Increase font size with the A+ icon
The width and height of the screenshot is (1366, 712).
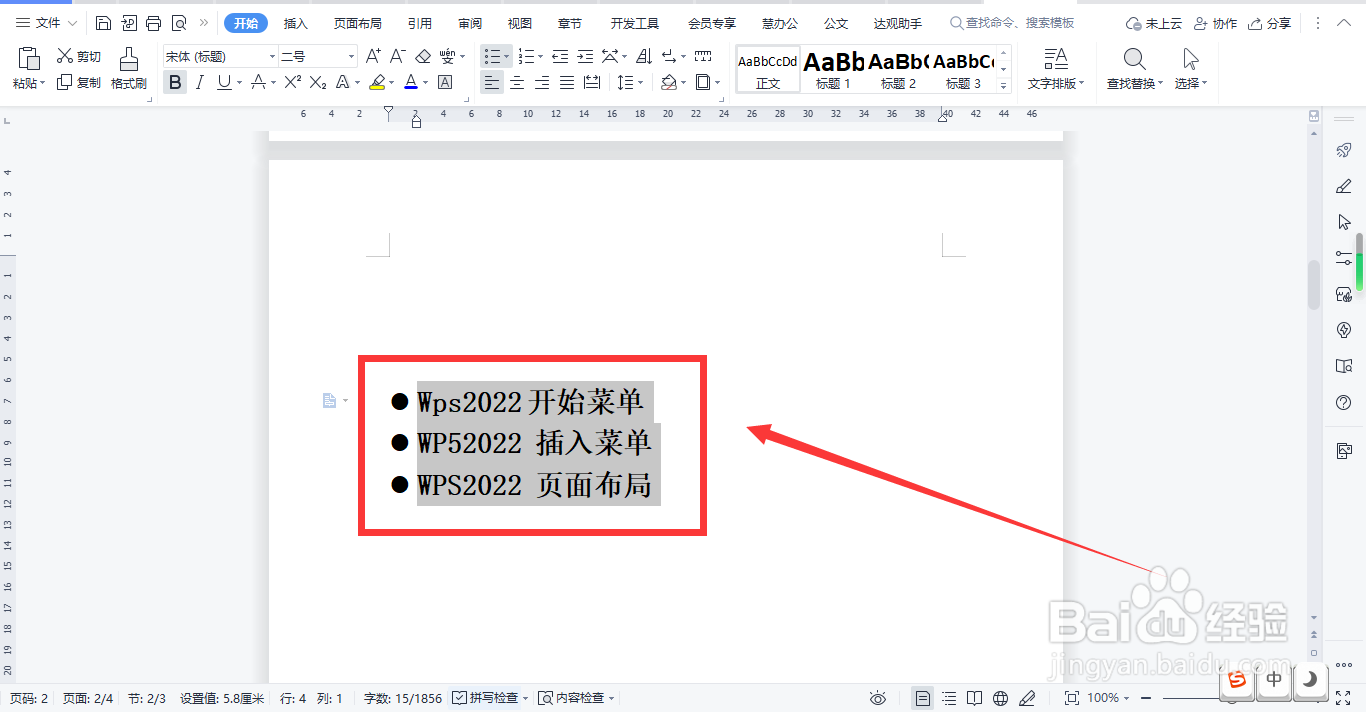tap(373, 56)
